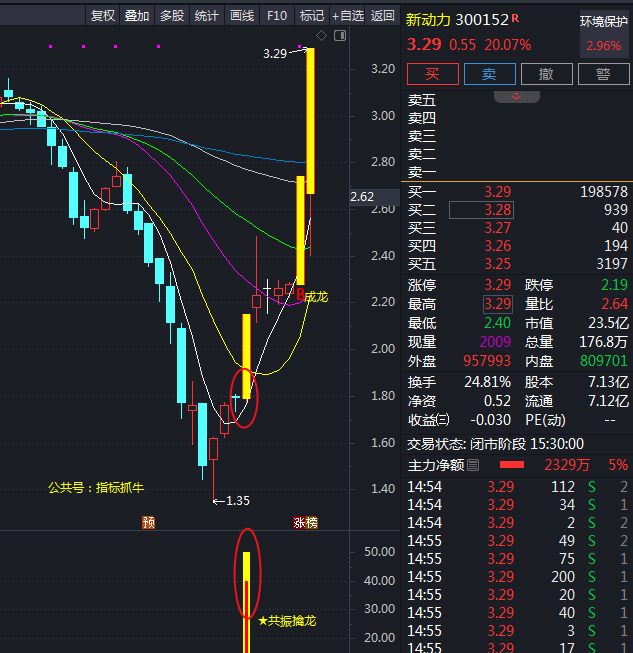Viewport: 633px width, 653px height.
Task: Click the R margin marker beside stock code
Action: [516, 18]
